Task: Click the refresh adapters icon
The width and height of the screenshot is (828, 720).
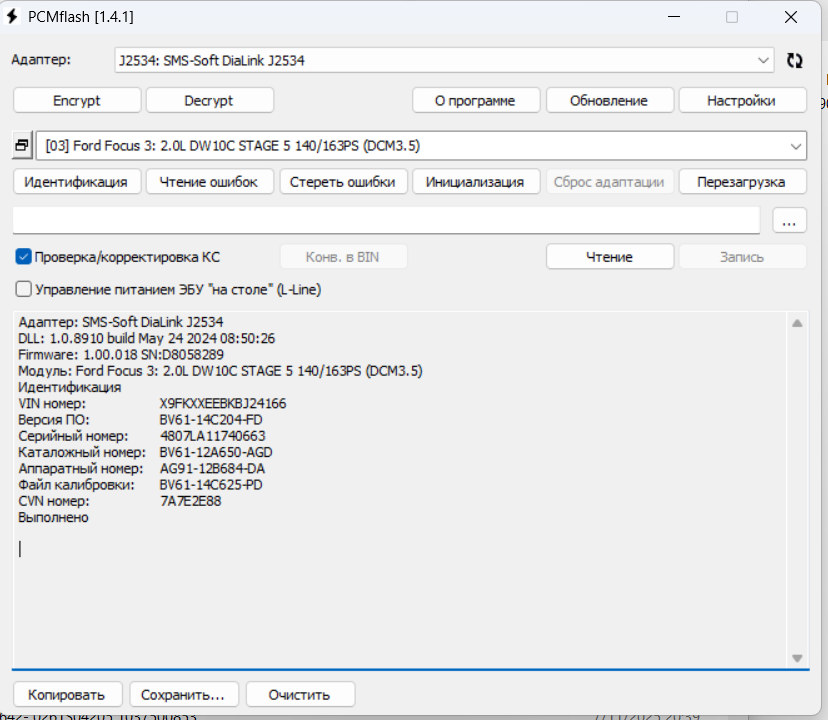Action: (x=795, y=60)
